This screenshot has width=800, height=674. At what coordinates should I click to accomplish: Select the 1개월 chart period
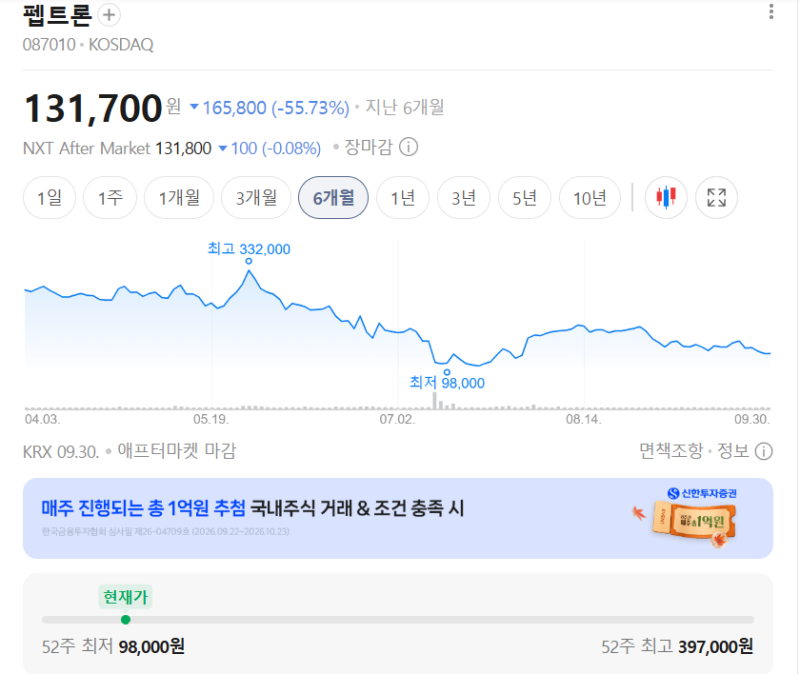179,197
